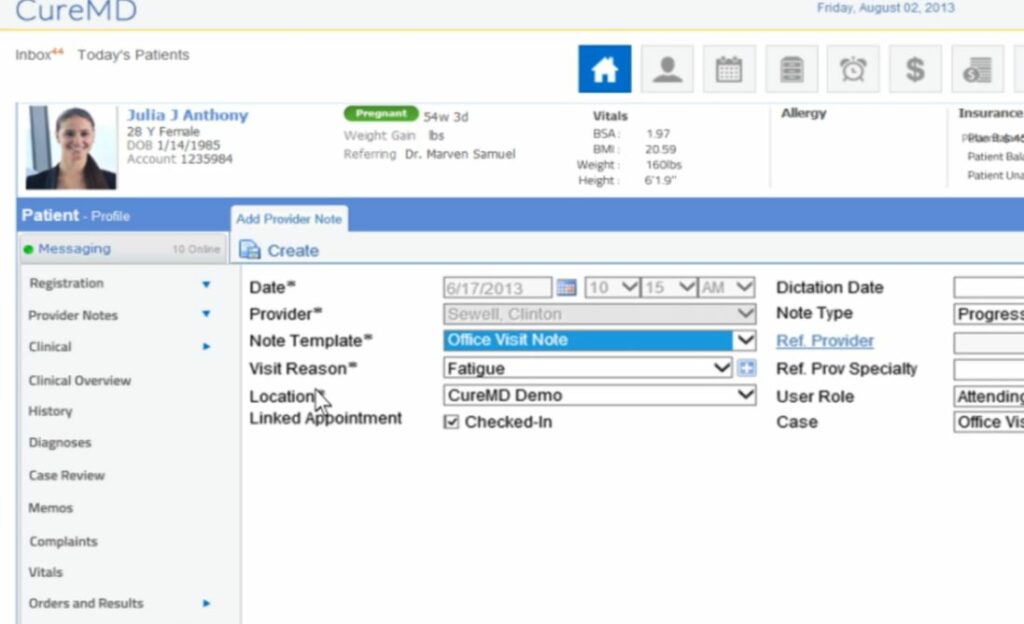The image size is (1024, 624).
Task: Open History in sidebar
Action: click(x=50, y=411)
